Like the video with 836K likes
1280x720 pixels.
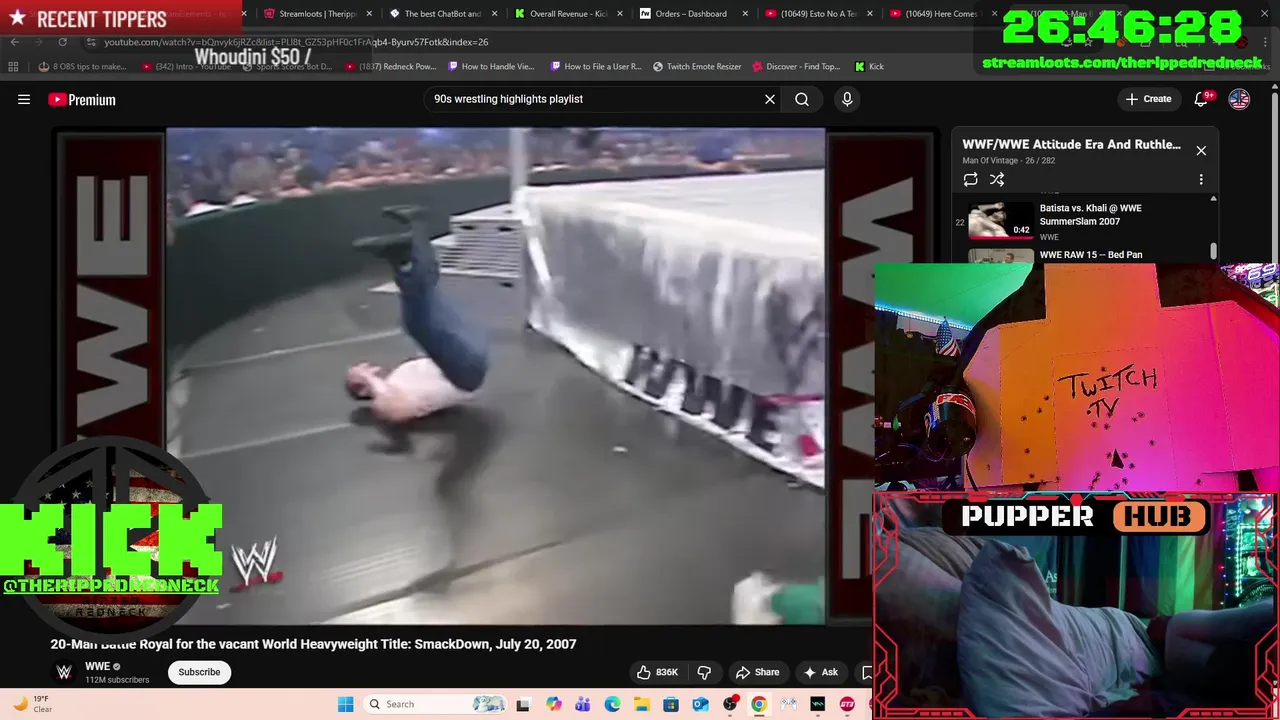(x=658, y=672)
